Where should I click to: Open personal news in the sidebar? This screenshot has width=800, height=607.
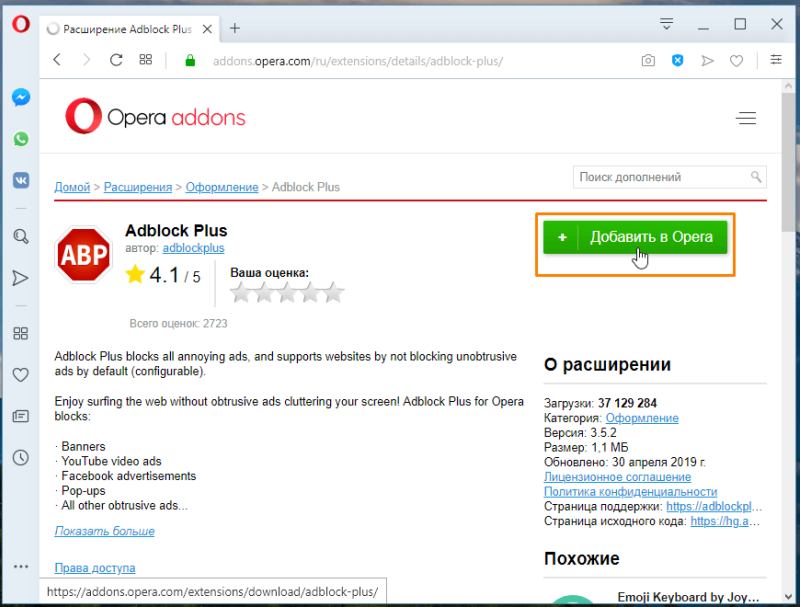click(20, 416)
